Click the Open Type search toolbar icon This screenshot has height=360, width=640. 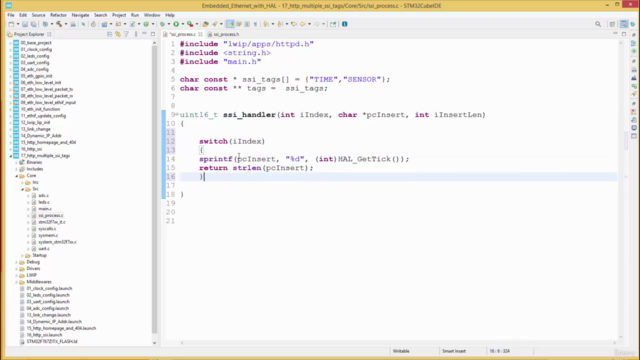coord(215,24)
